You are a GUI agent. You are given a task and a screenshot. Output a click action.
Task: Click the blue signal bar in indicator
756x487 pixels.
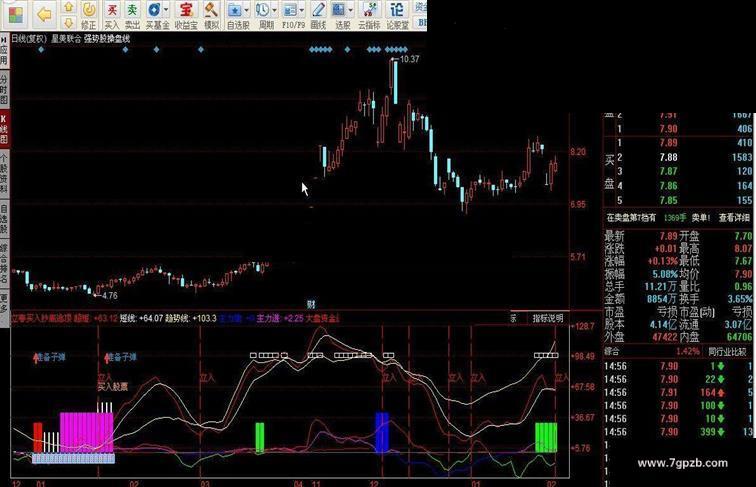[382, 432]
